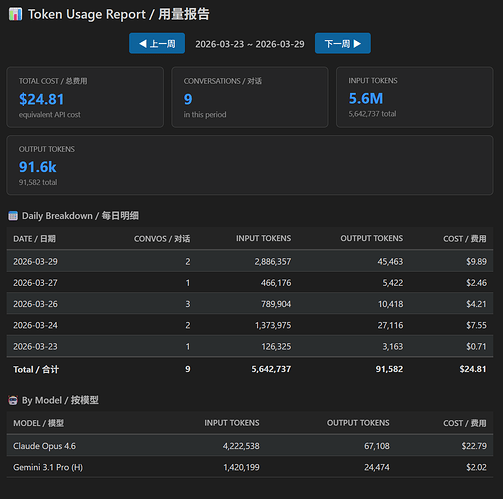This screenshot has height=499, width=503.
Task: Click the date range 2026-03-23 ~ 2026-03-29
Action: tap(250, 44)
